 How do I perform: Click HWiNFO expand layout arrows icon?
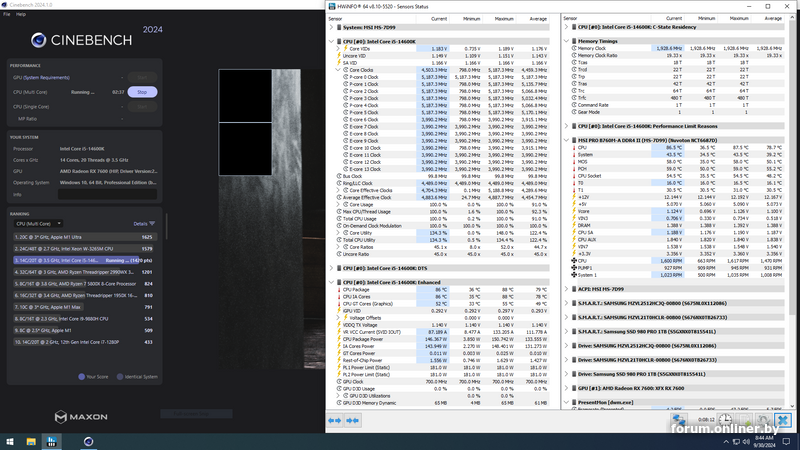point(336,420)
